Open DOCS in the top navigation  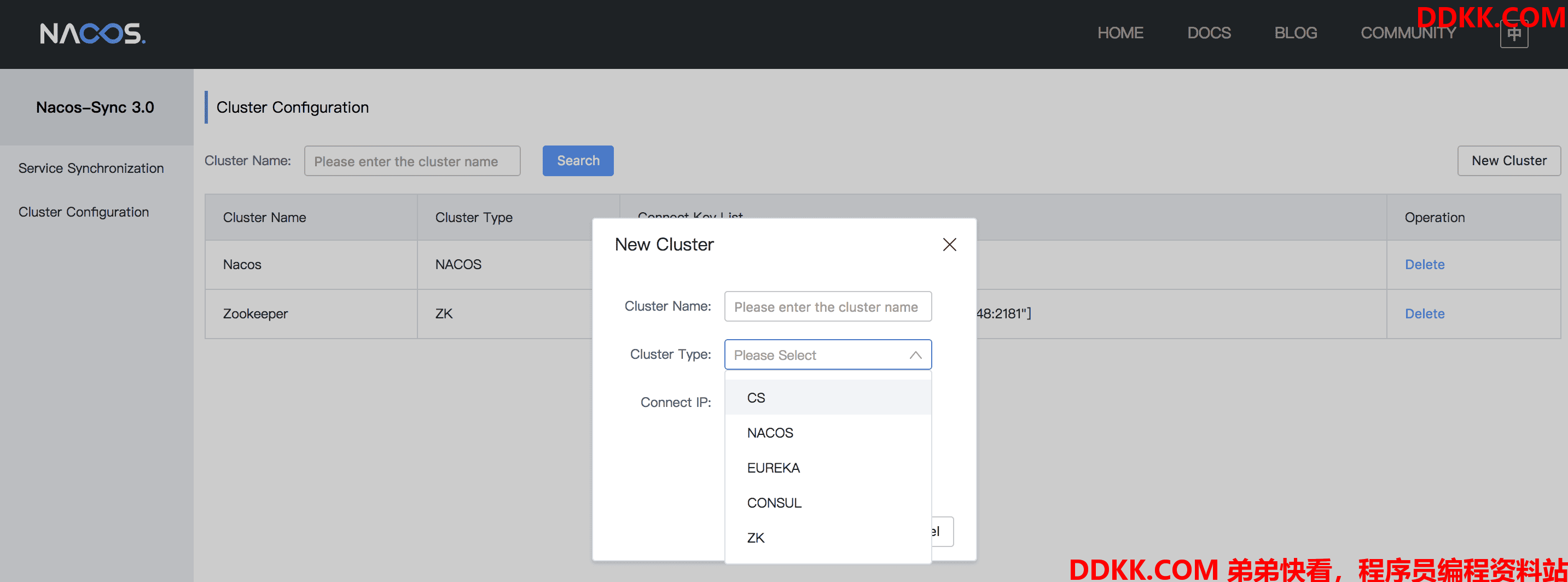(1208, 33)
